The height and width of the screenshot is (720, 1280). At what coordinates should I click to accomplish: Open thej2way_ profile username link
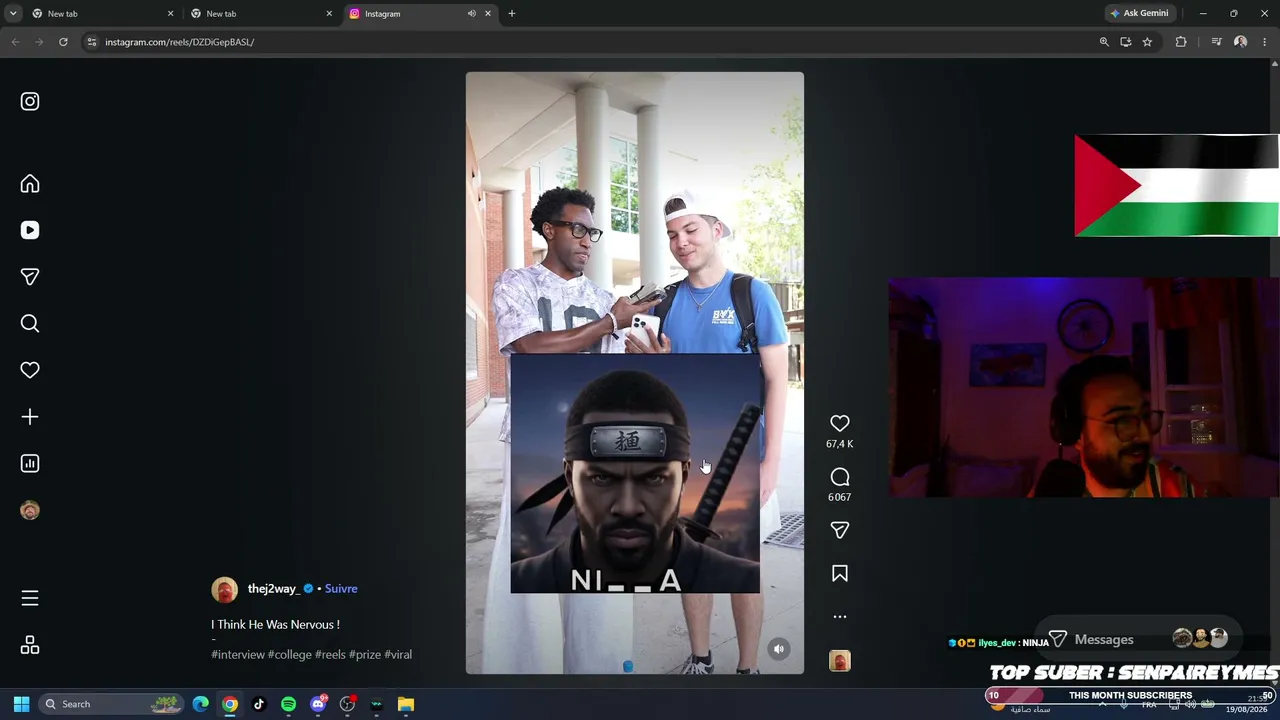tap(273, 589)
